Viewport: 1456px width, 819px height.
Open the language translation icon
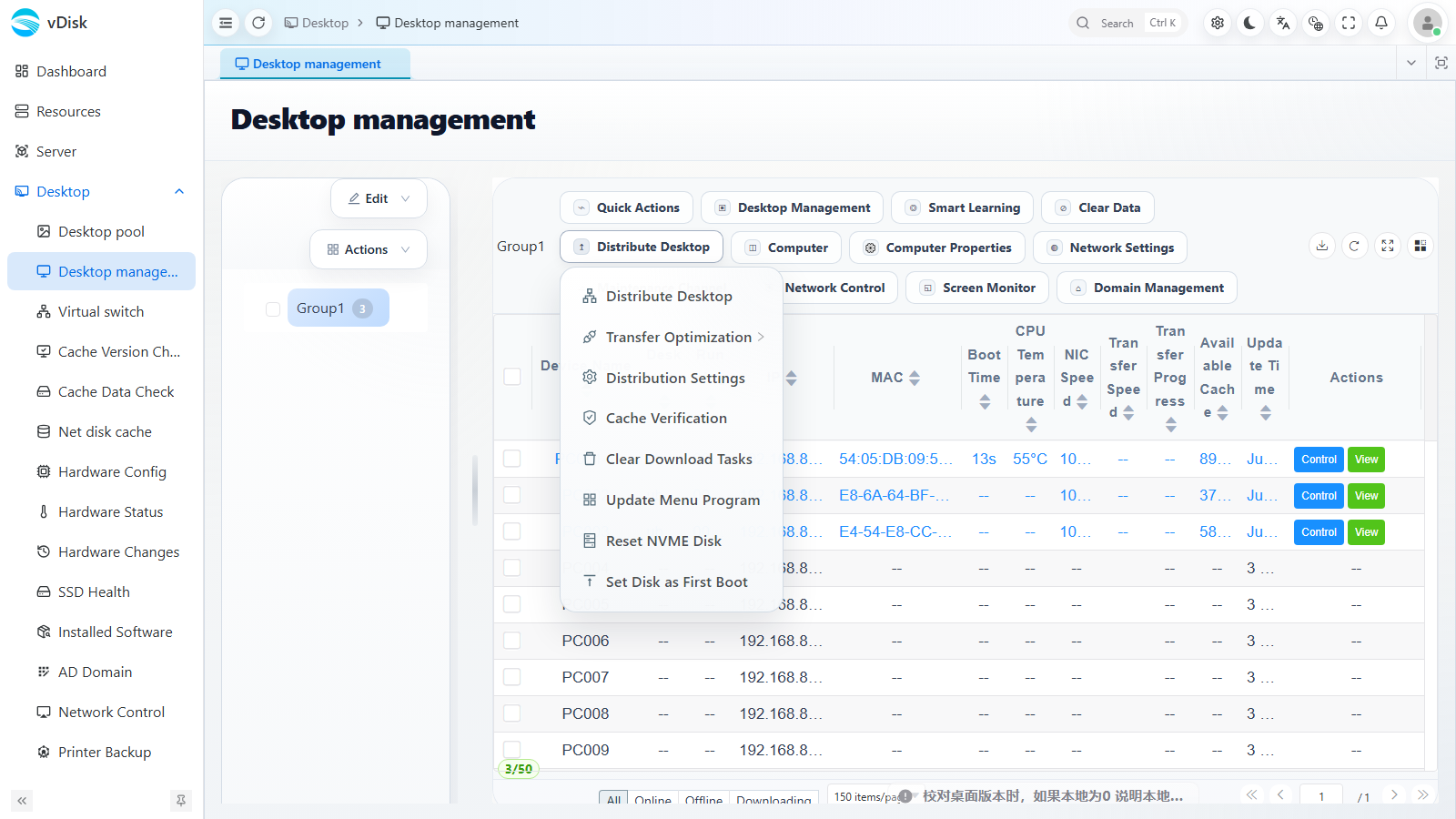tap(1283, 23)
